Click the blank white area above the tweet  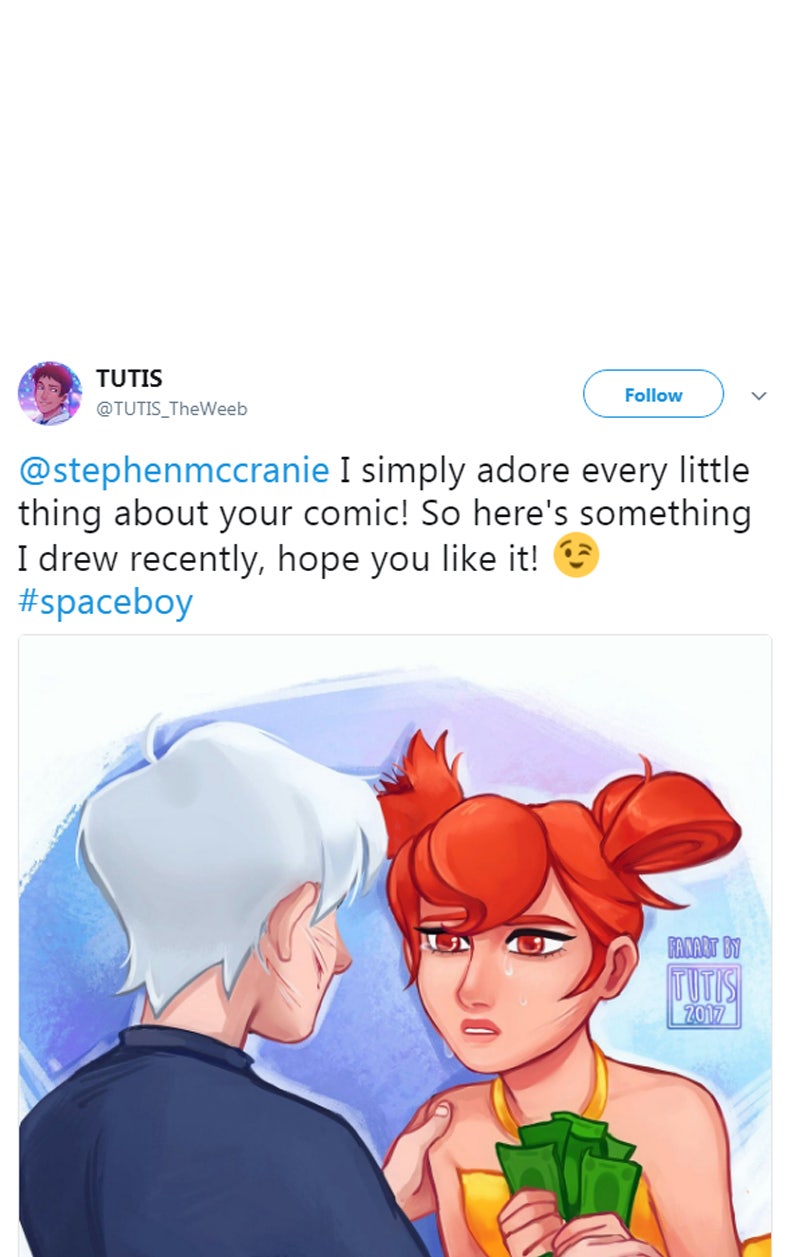coord(400,170)
